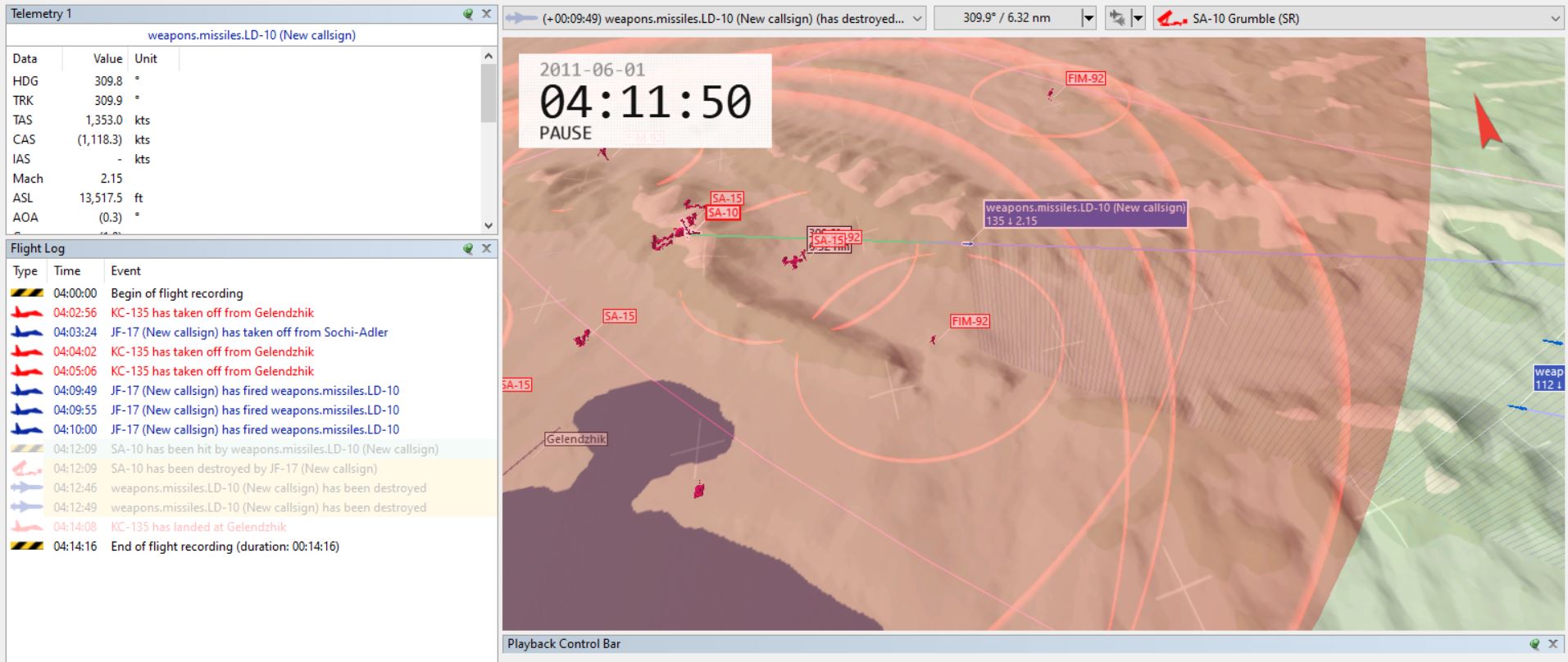Click blue aircraft icon of 04:03:24 entry

tap(26, 333)
